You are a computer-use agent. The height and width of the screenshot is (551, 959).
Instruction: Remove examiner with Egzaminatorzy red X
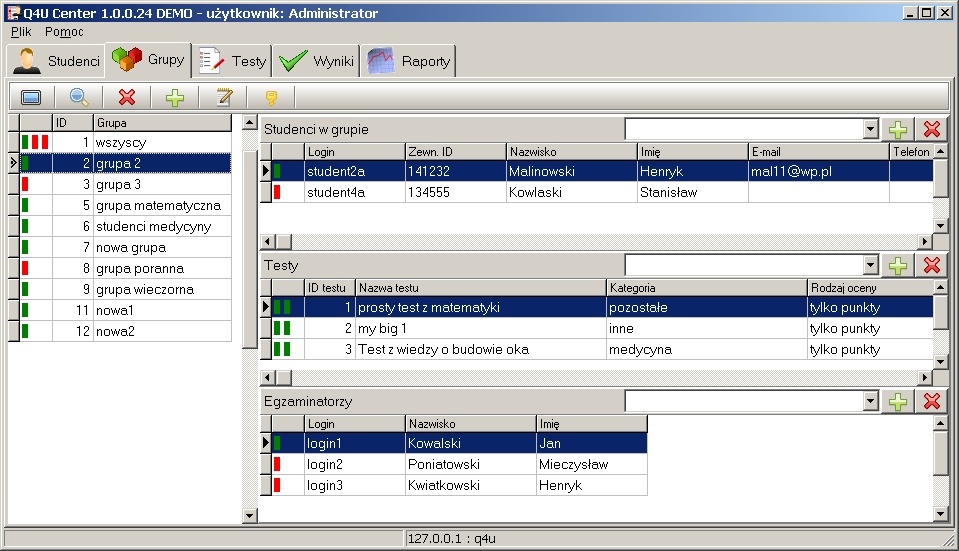[931, 402]
